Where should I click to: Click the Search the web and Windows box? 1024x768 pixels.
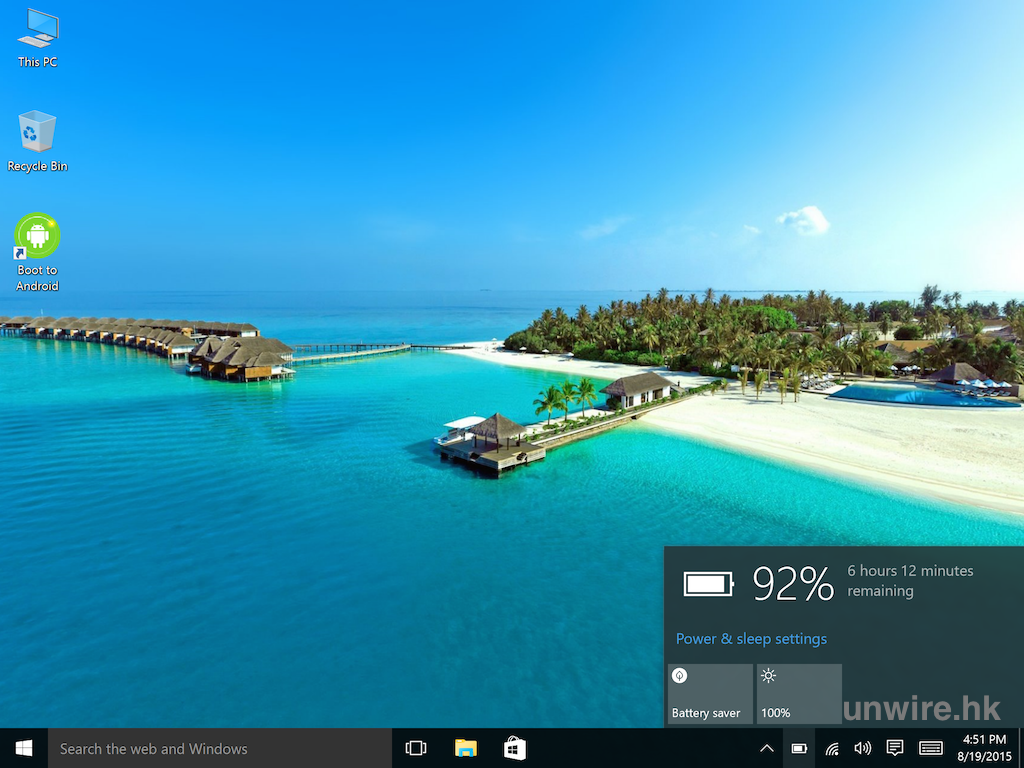[x=220, y=748]
